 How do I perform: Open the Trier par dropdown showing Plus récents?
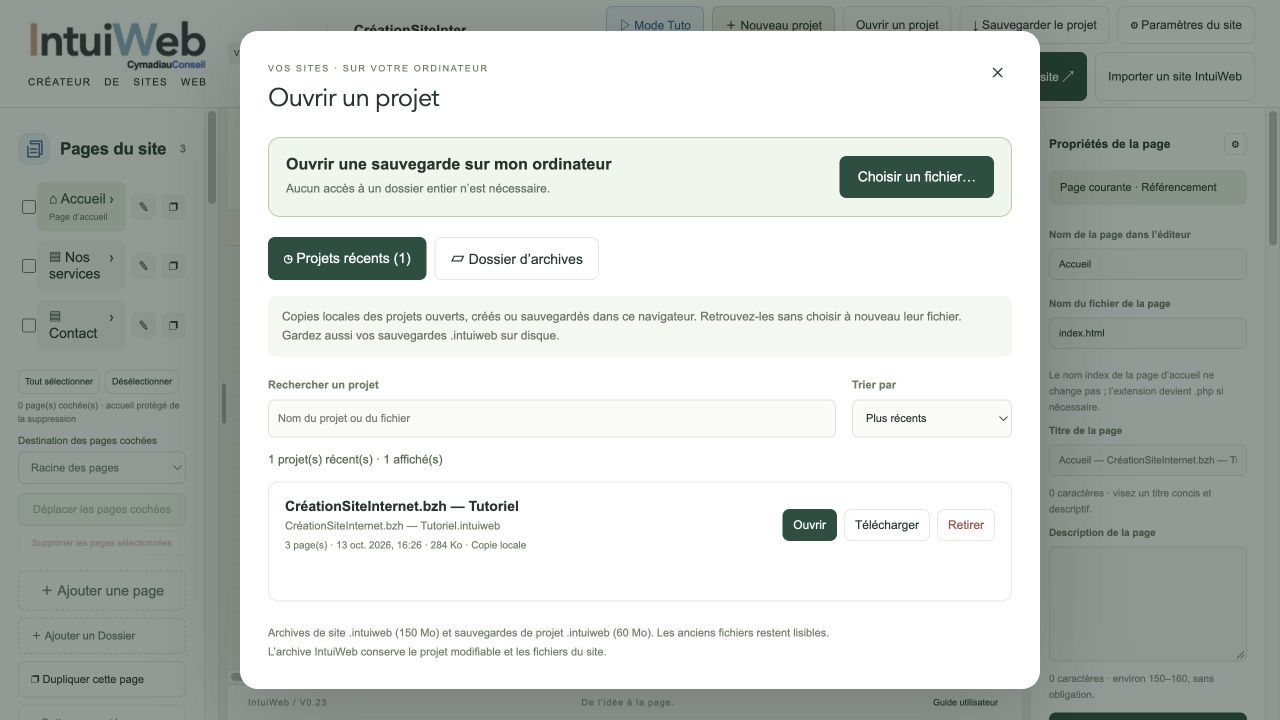tap(931, 418)
